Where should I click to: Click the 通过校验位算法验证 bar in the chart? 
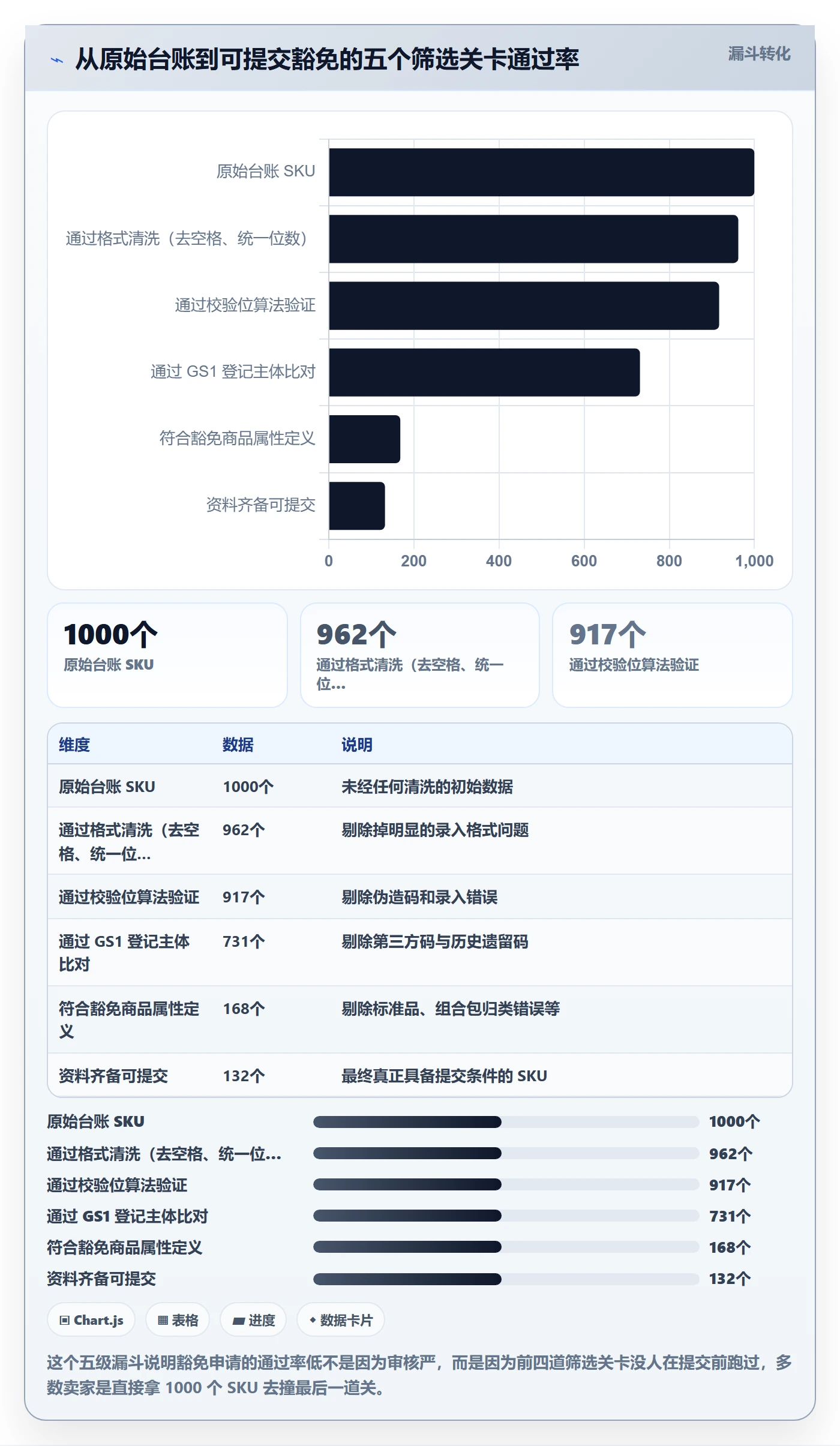click(524, 305)
